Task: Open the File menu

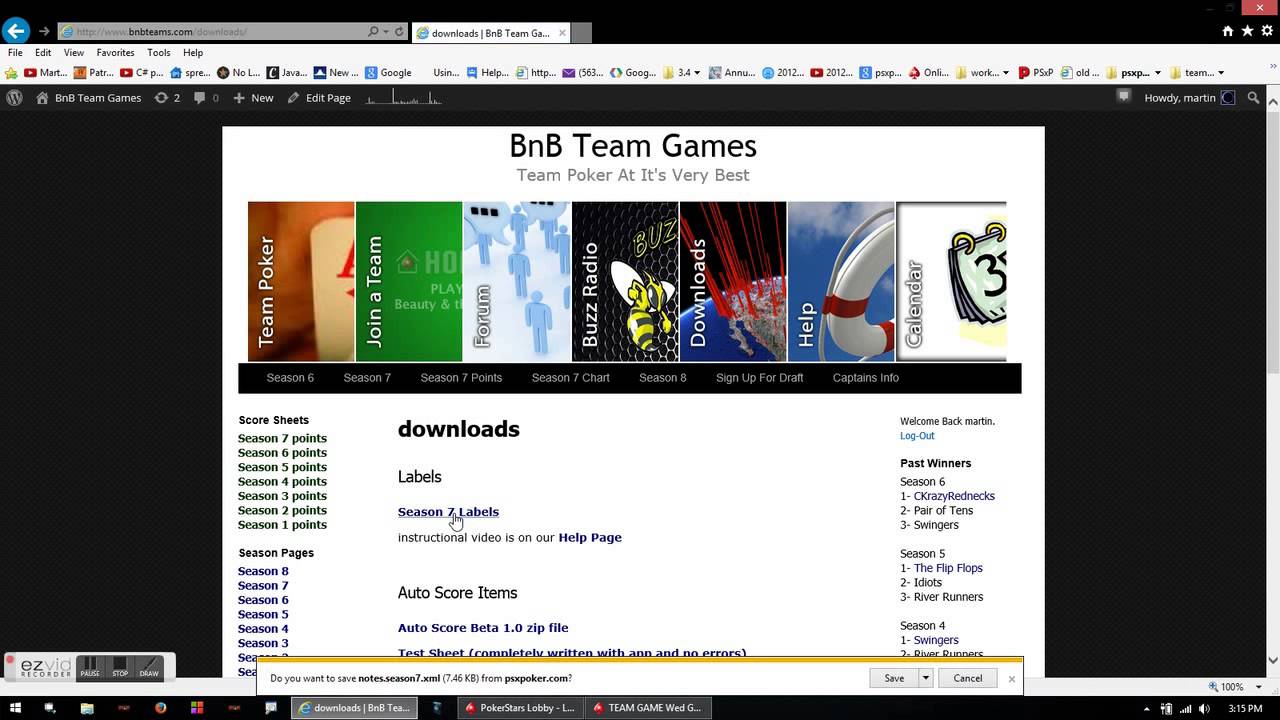Action: point(15,52)
